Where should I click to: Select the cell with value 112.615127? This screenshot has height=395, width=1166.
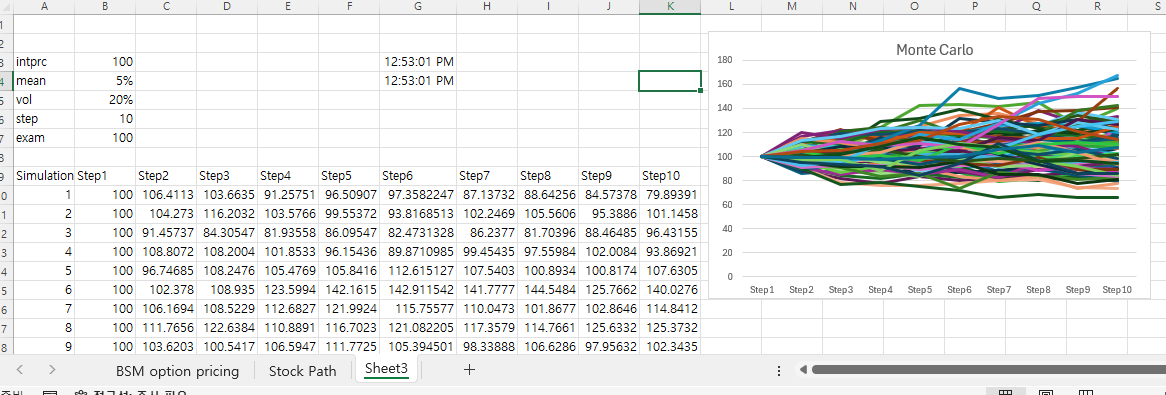[418, 272]
